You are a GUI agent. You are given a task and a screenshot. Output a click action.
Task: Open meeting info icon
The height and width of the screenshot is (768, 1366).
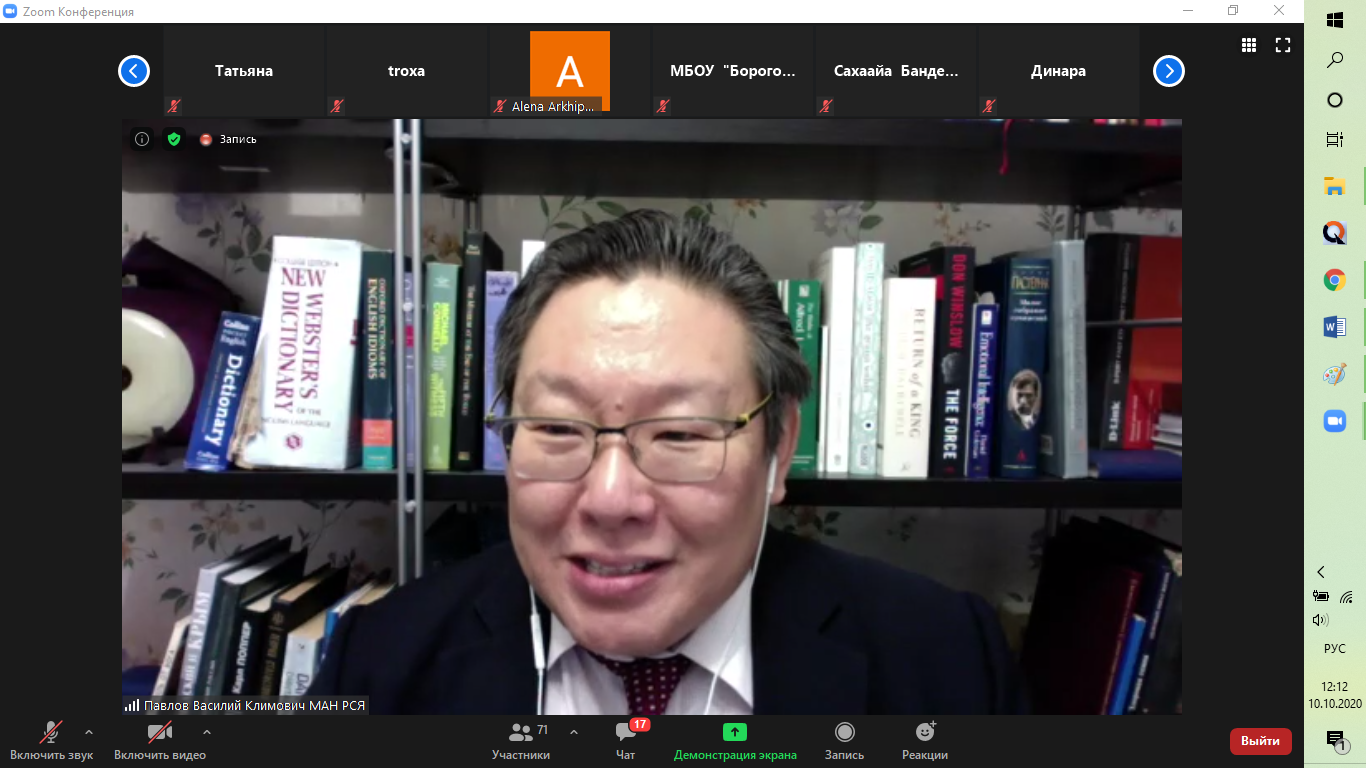tap(142, 139)
